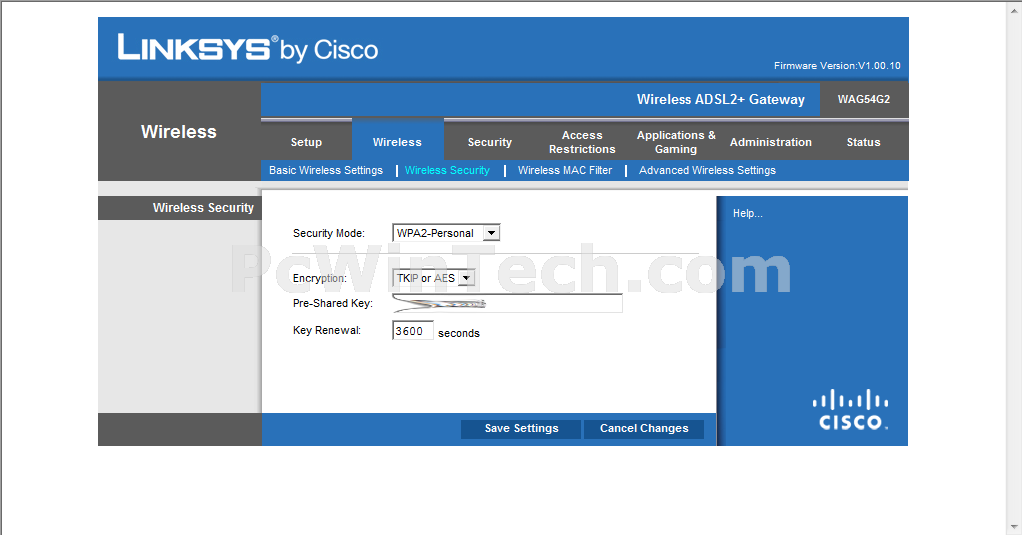Go to Access Restrictions tab
The height and width of the screenshot is (535, 1022).
pos(582,142)
